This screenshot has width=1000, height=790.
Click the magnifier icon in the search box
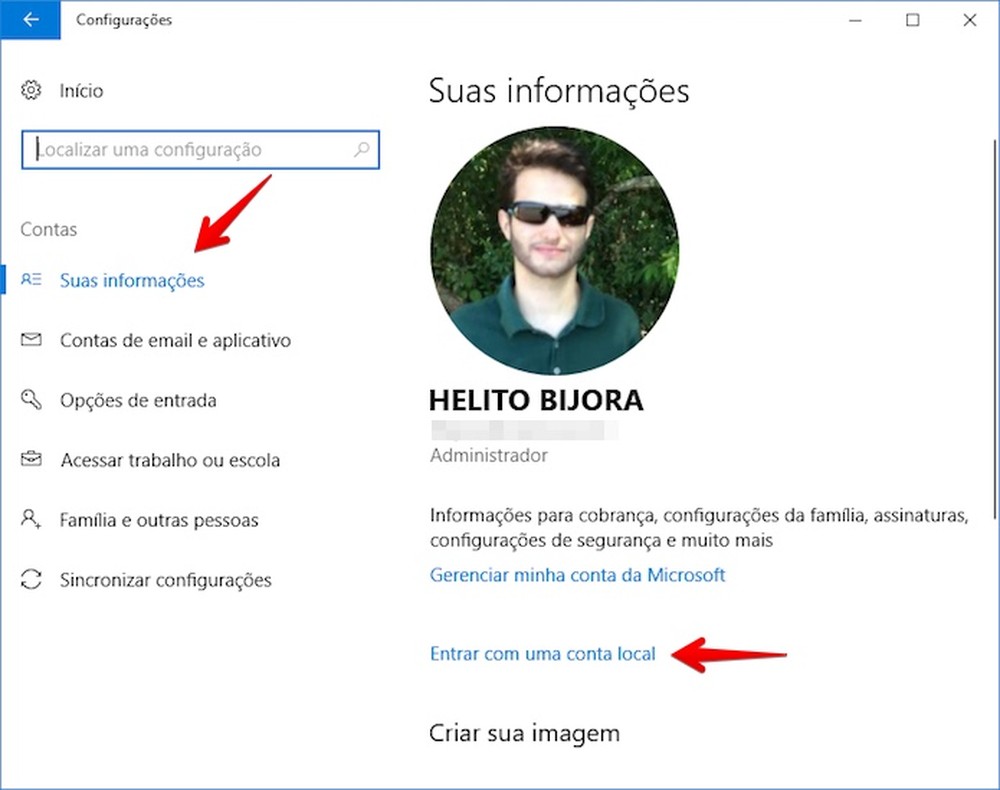tap(361, 150)
